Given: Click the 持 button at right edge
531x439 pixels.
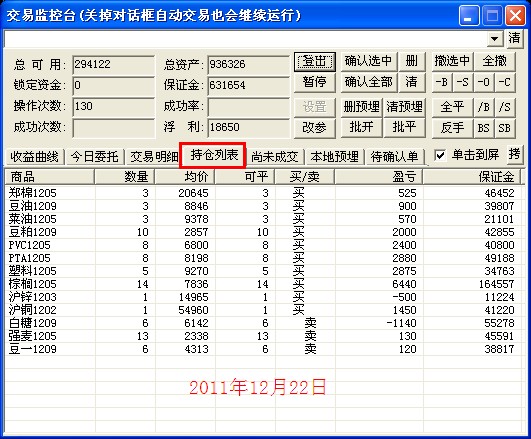Looking at the screenshot, I should point(515,154).
